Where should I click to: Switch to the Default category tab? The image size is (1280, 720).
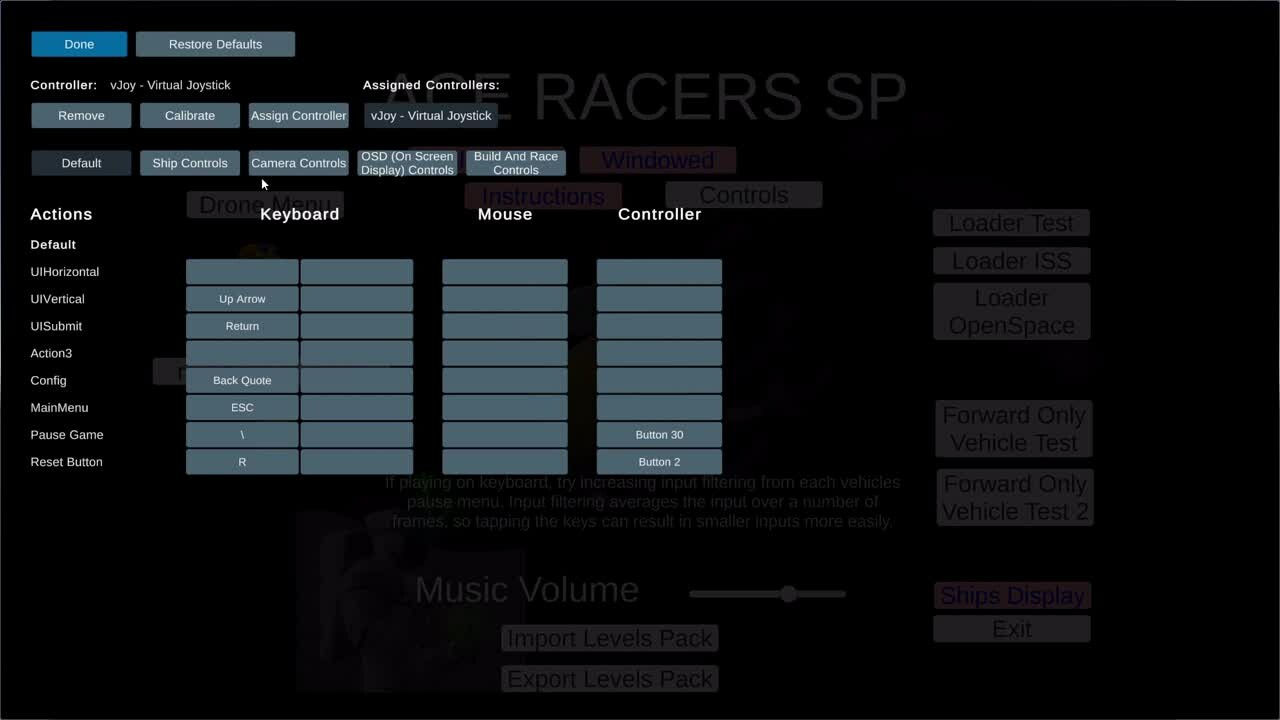click(81, 163)
